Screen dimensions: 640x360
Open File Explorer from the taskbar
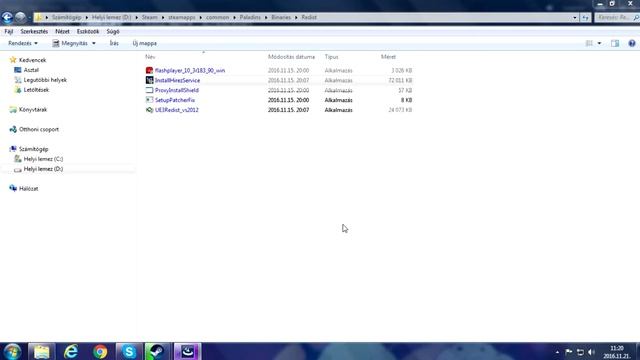click(x=41, y=351)
